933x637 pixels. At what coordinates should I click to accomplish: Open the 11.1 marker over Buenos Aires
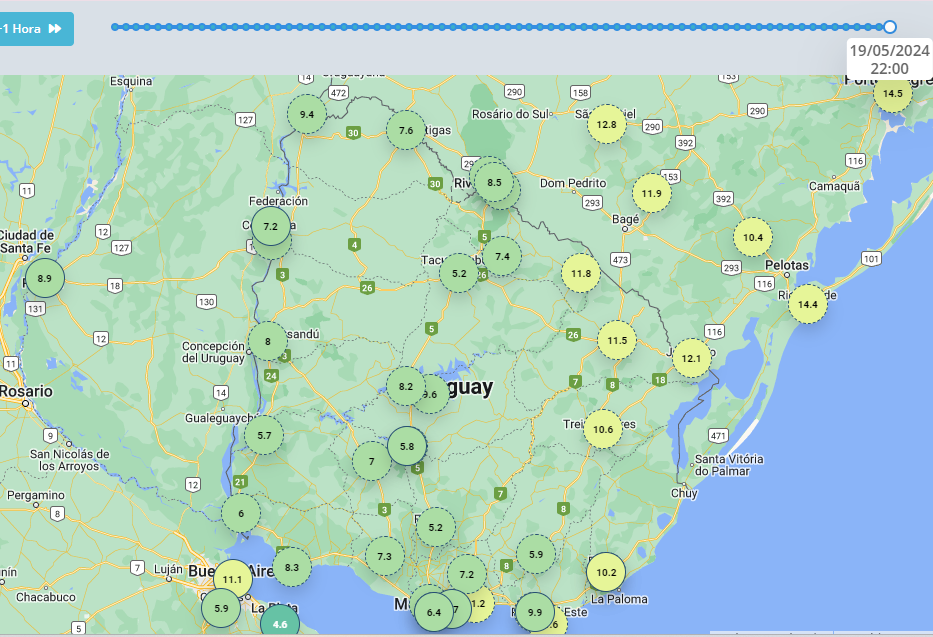point(232,579)
